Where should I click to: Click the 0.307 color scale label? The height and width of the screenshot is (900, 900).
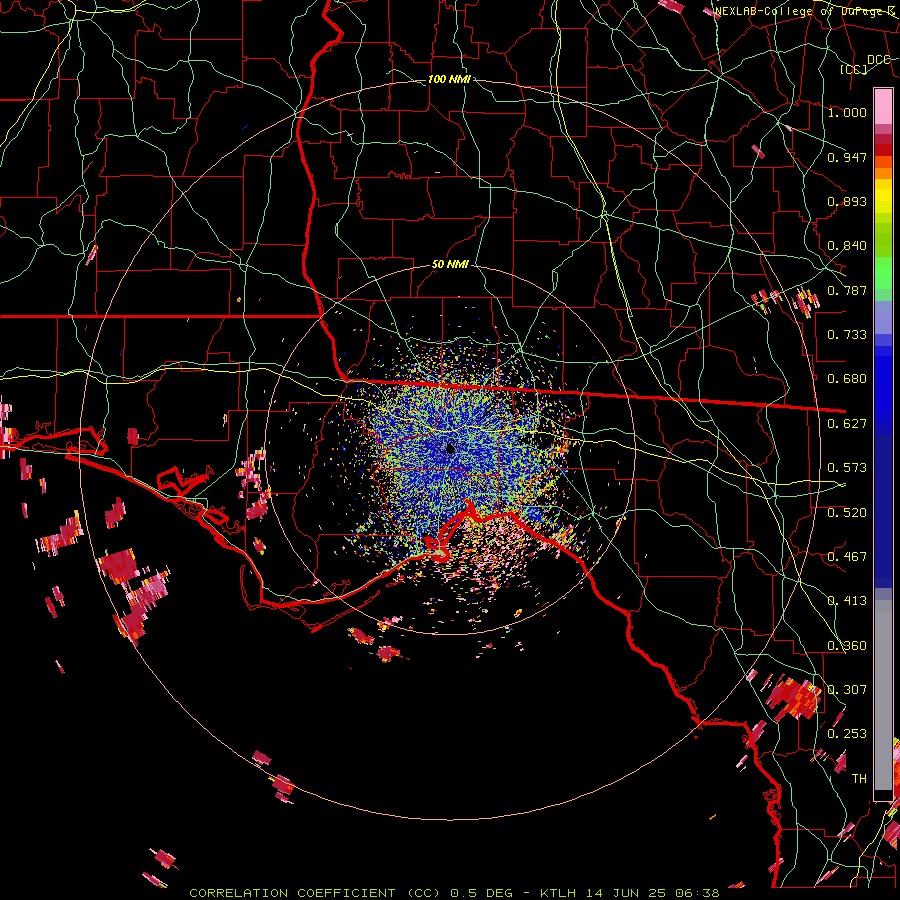(847, 690)
